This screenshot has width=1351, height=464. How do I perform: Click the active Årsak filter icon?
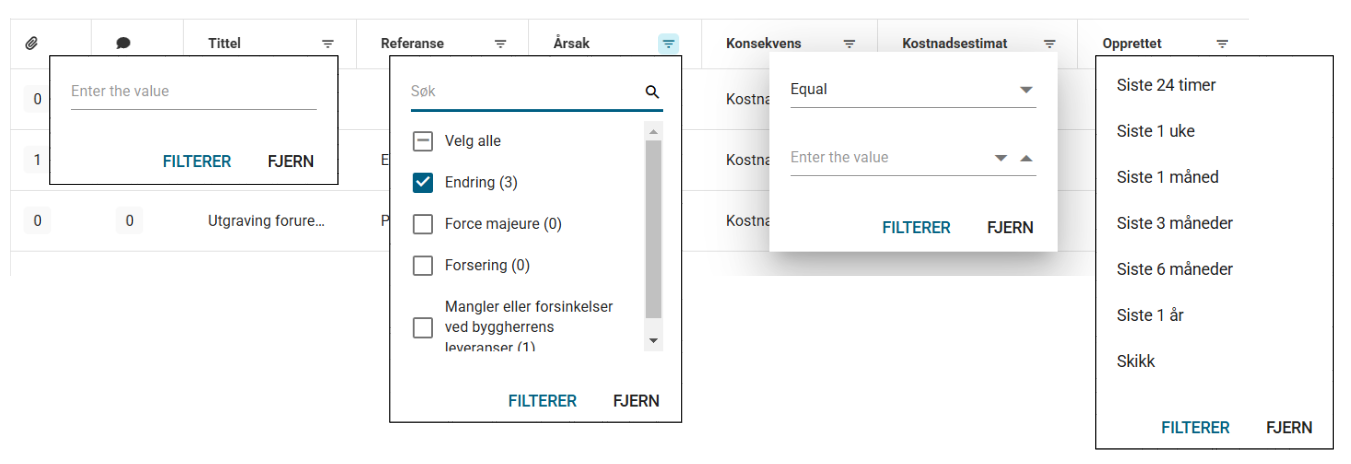(x=669, y=44)
